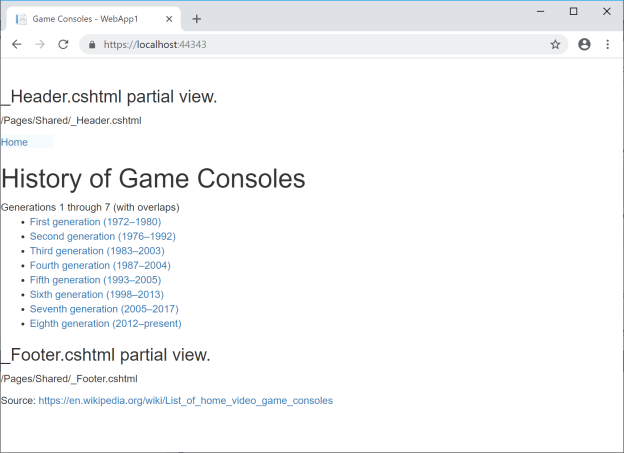Bookmark this page with star icon
Screen dimensions: 624x453
[555, 44]
